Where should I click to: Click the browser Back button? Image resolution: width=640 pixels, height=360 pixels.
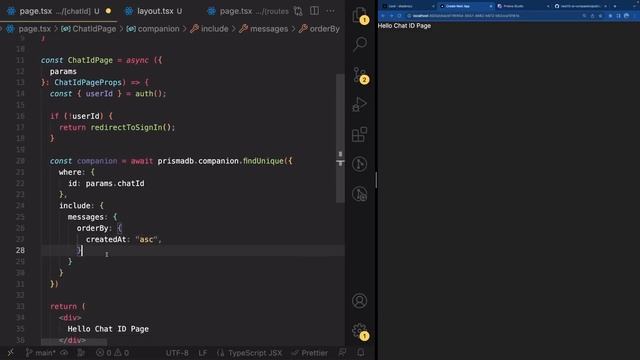(383, 16)
